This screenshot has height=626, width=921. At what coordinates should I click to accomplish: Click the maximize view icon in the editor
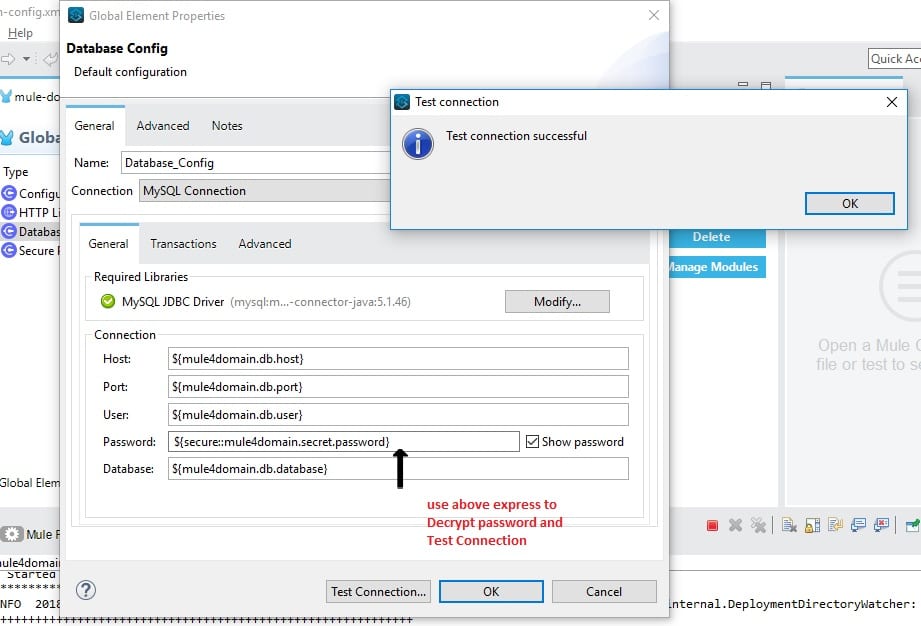tap(766, 85)
